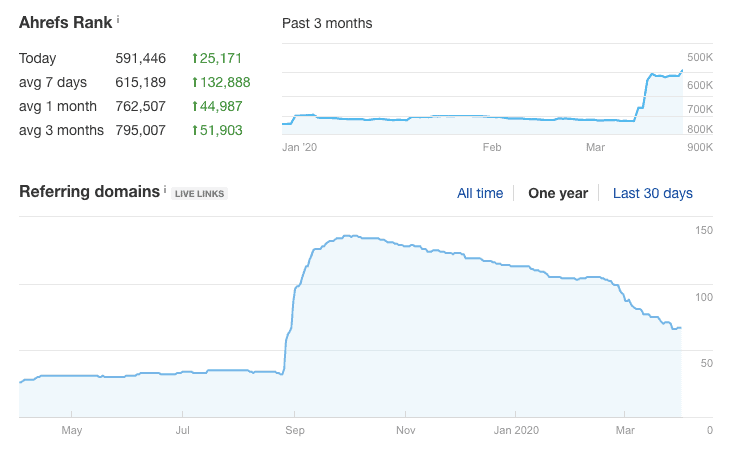This screenshot has height=449, width=733.
Task: Click the 150 axis label on referring domains chart
Action: coord(704,230)
